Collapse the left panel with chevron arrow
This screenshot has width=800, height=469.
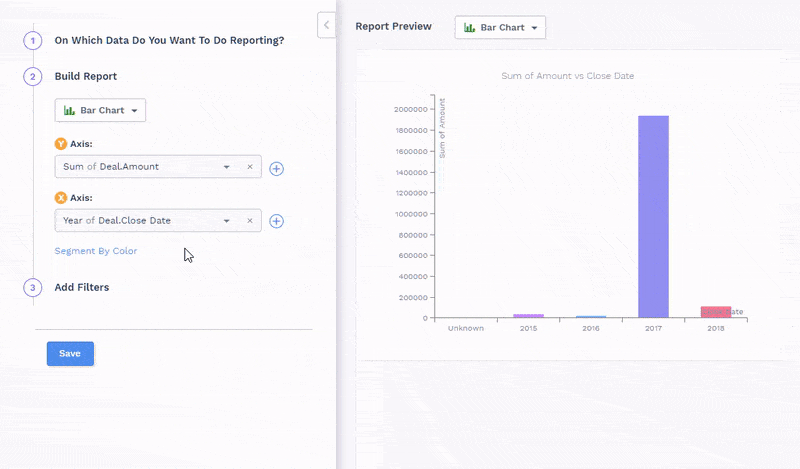(326, 25)
